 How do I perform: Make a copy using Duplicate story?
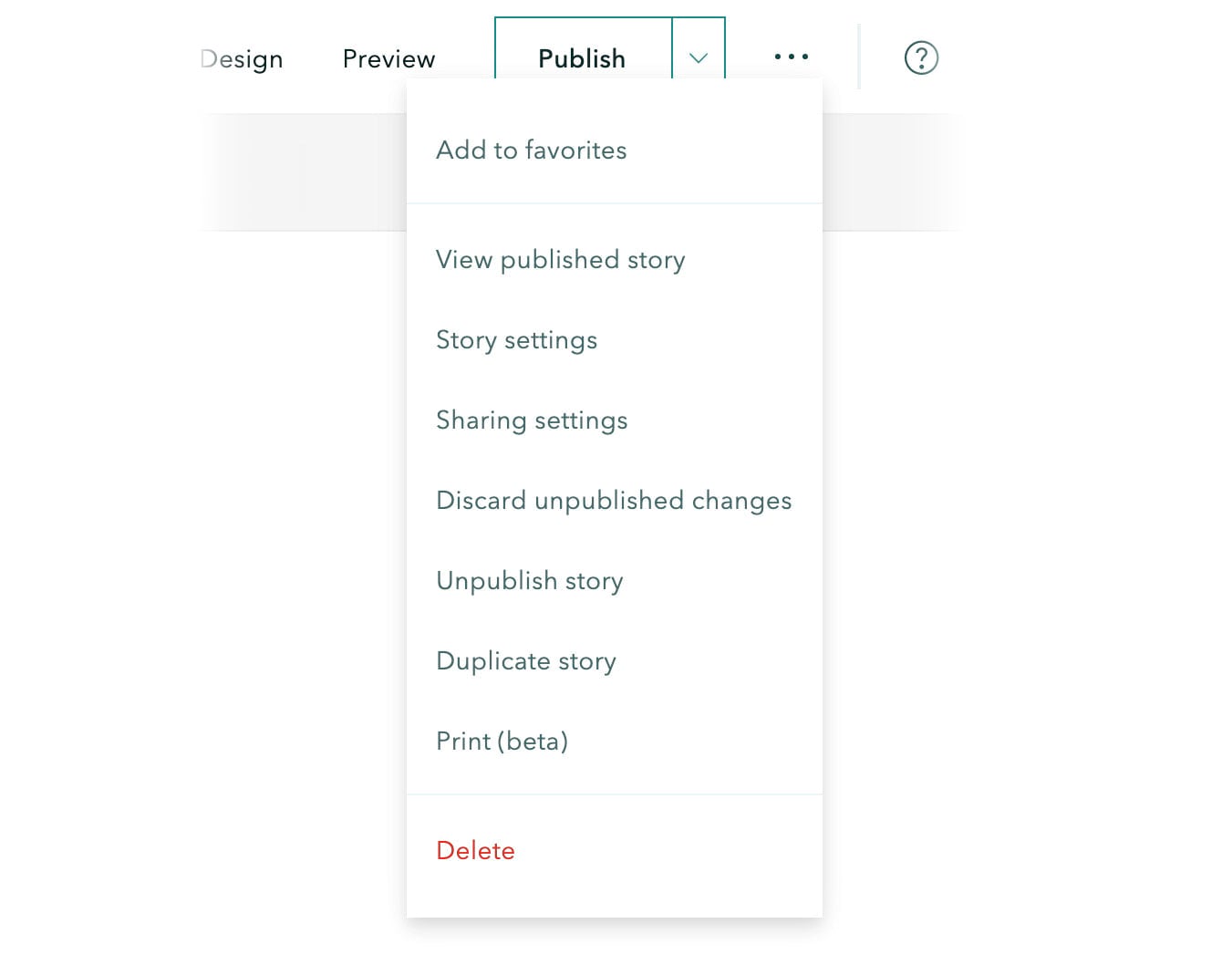click(526, 661)
